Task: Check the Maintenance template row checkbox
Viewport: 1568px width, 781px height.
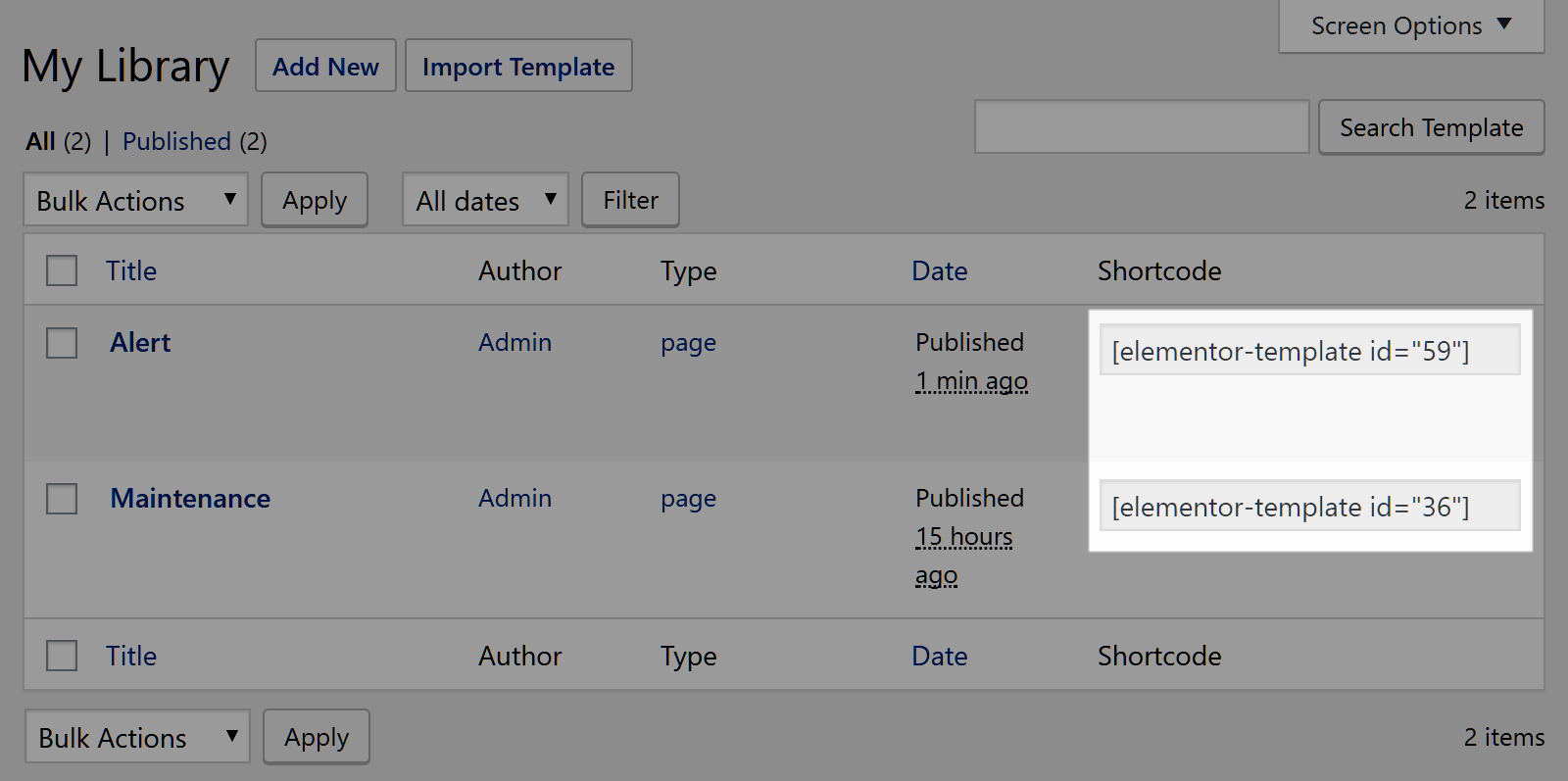Action: (62, 499)
